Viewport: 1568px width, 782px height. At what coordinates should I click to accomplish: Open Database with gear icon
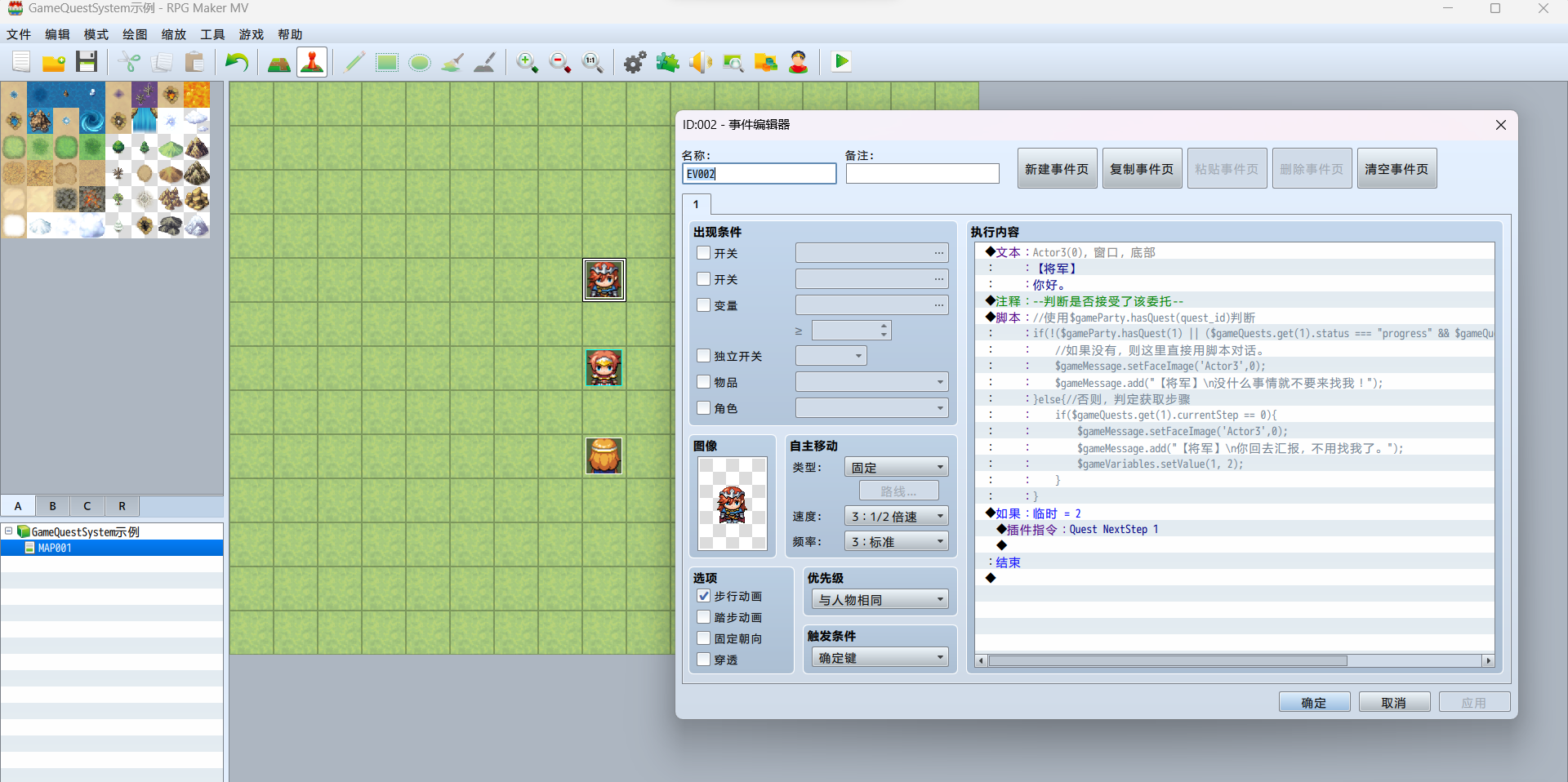pyautogui.click(x=635, y=62)
